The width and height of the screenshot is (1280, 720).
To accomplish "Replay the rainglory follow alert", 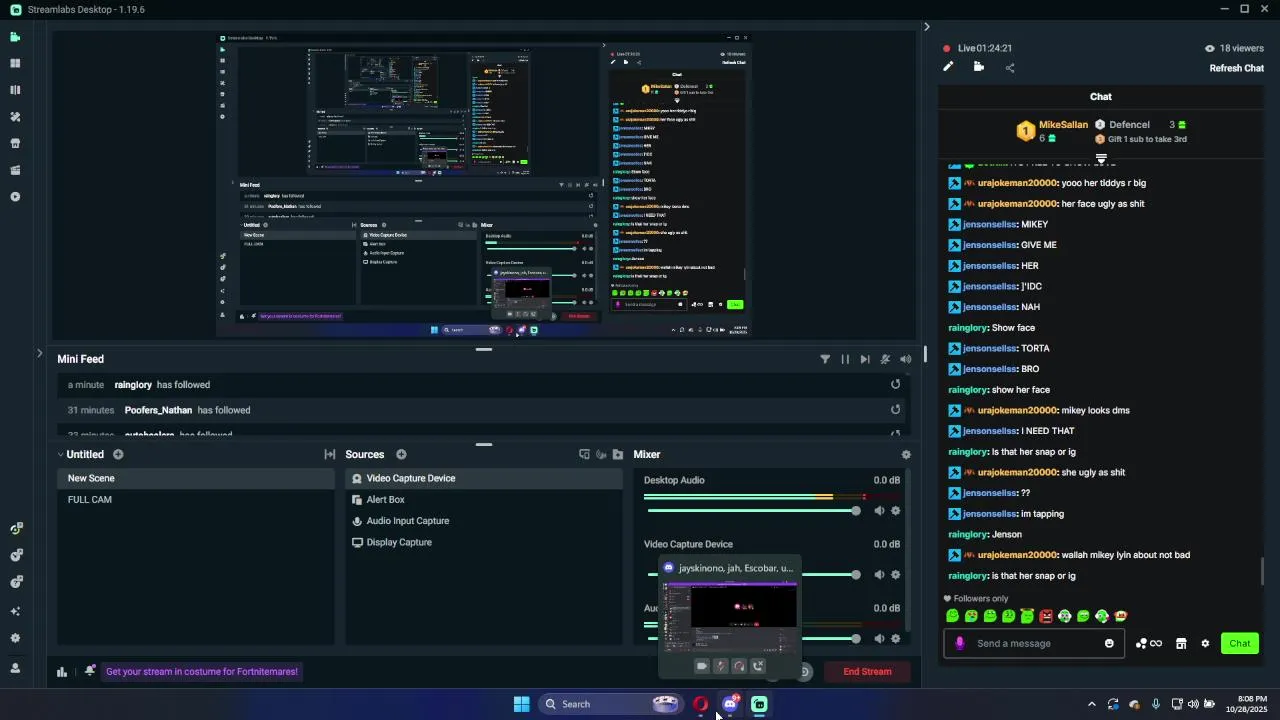I will click(x=895, y=384).
